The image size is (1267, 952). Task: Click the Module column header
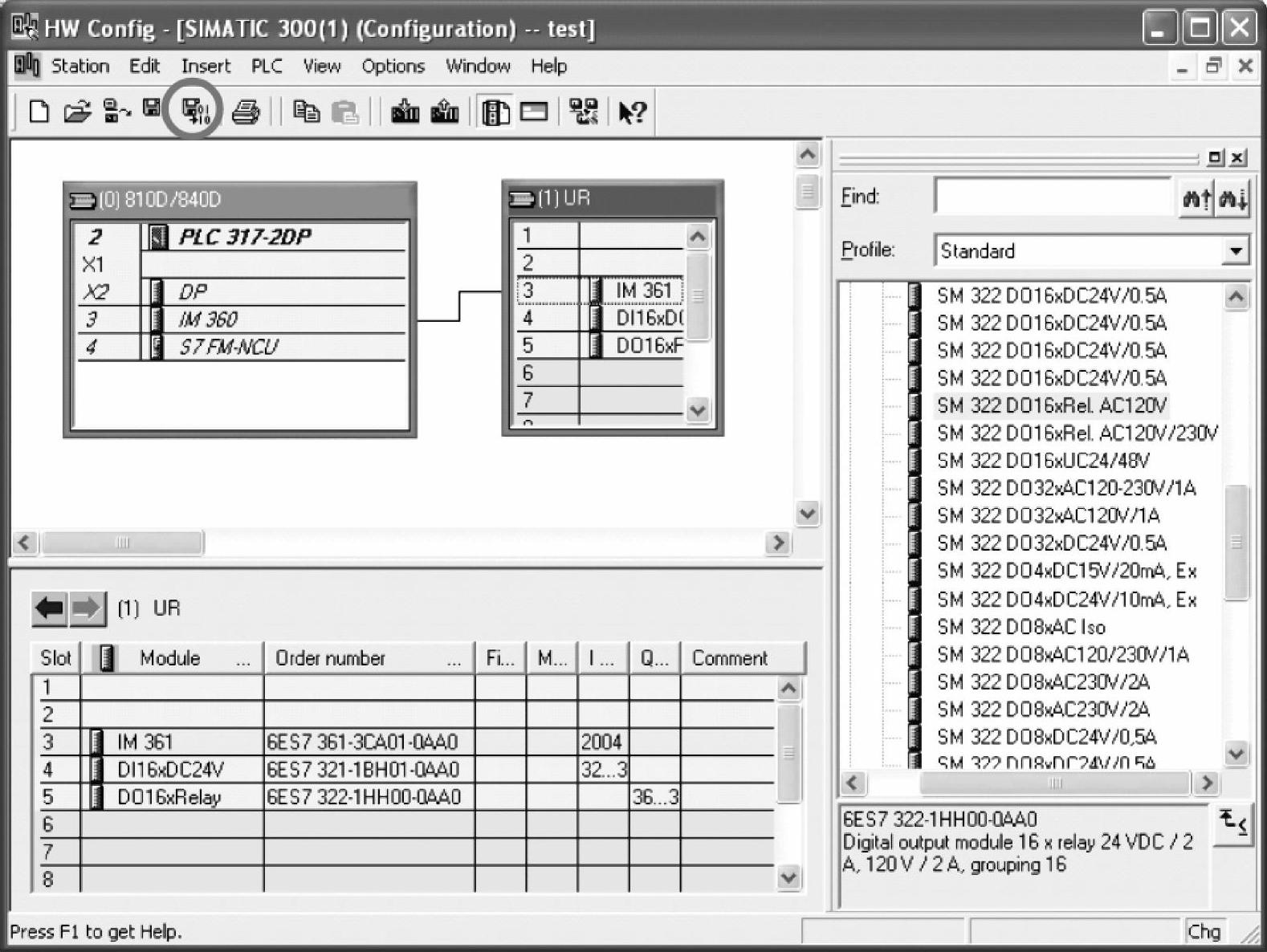point(172,658)
